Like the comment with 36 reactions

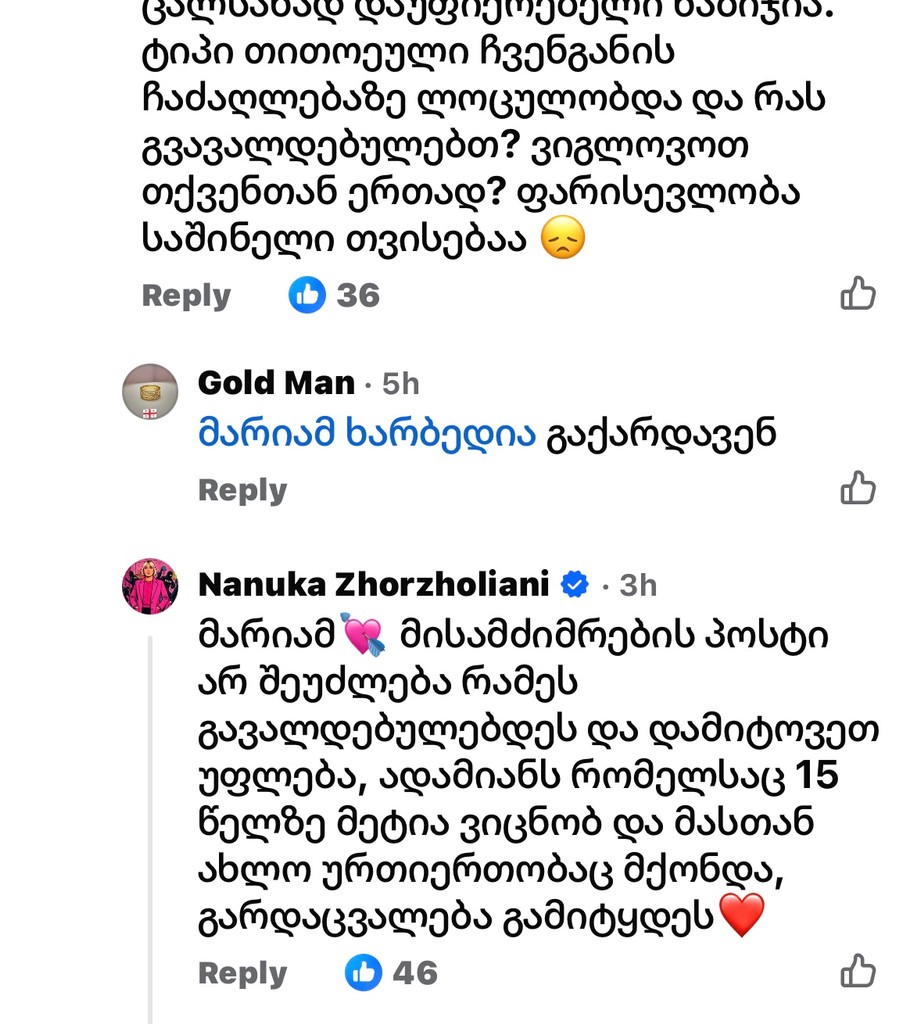pos(857,294)
